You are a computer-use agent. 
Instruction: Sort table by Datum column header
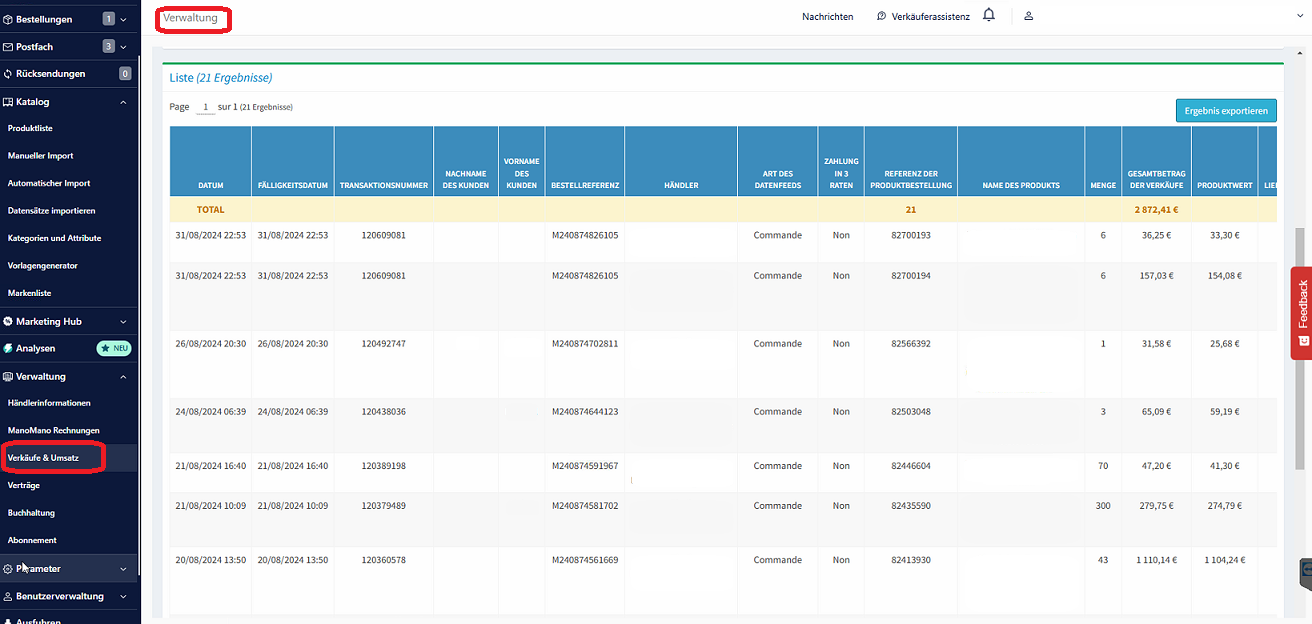click(x=210, y=185)
